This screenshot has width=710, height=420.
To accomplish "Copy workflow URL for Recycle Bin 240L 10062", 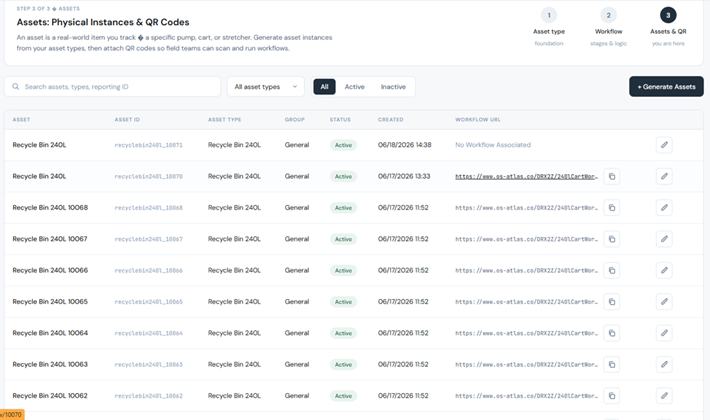I will click(612, 396).
